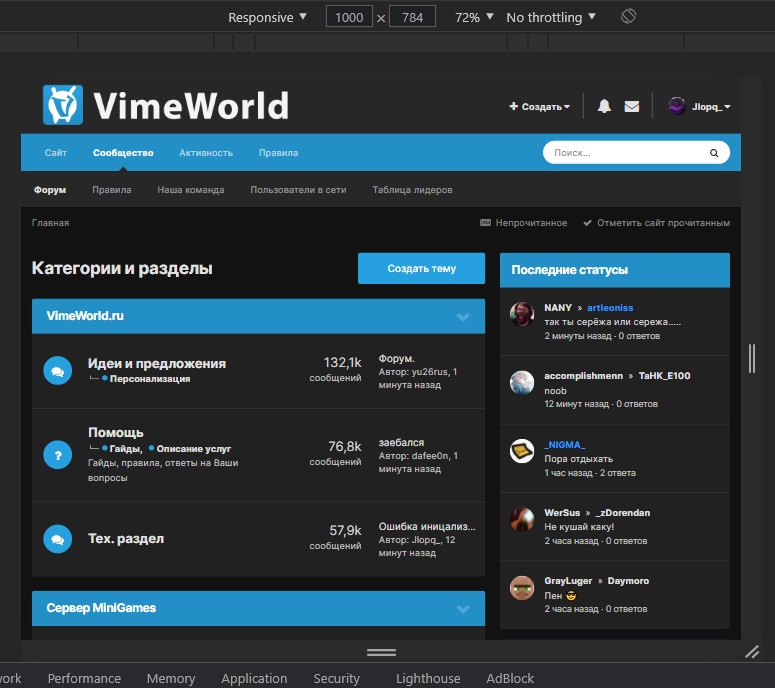
Task: Open WerSus's avatar in statuses
Action: [522, 519]
